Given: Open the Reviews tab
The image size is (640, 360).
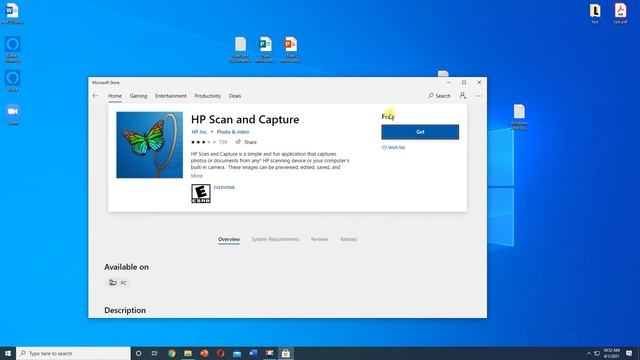Looking at the screenshot, I should pos(320,240).
